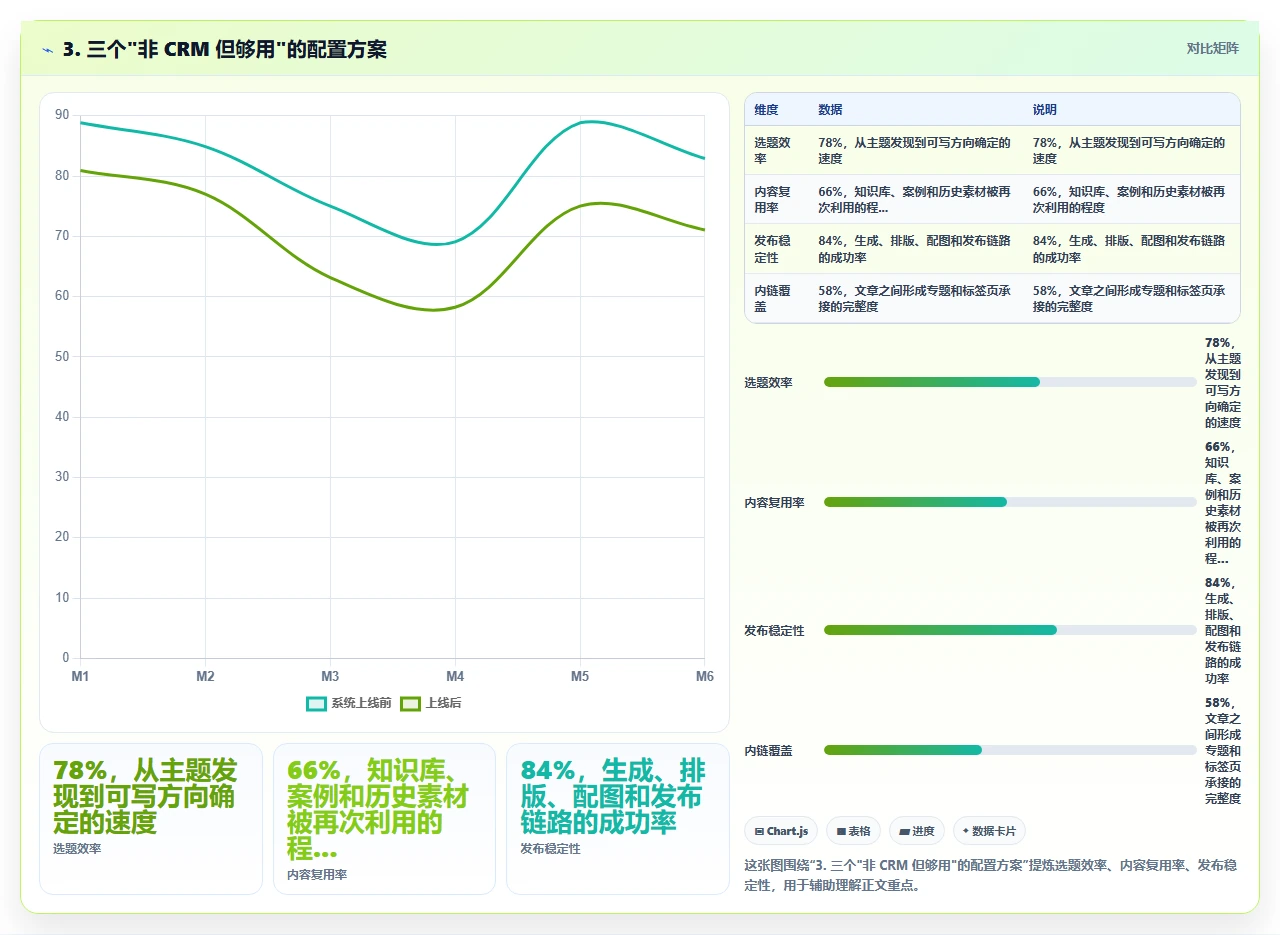The width and height of the screenshot is (1280, 935).
Task: Click the 发布稳定性 progress bar
Action: pos(1010,630)
